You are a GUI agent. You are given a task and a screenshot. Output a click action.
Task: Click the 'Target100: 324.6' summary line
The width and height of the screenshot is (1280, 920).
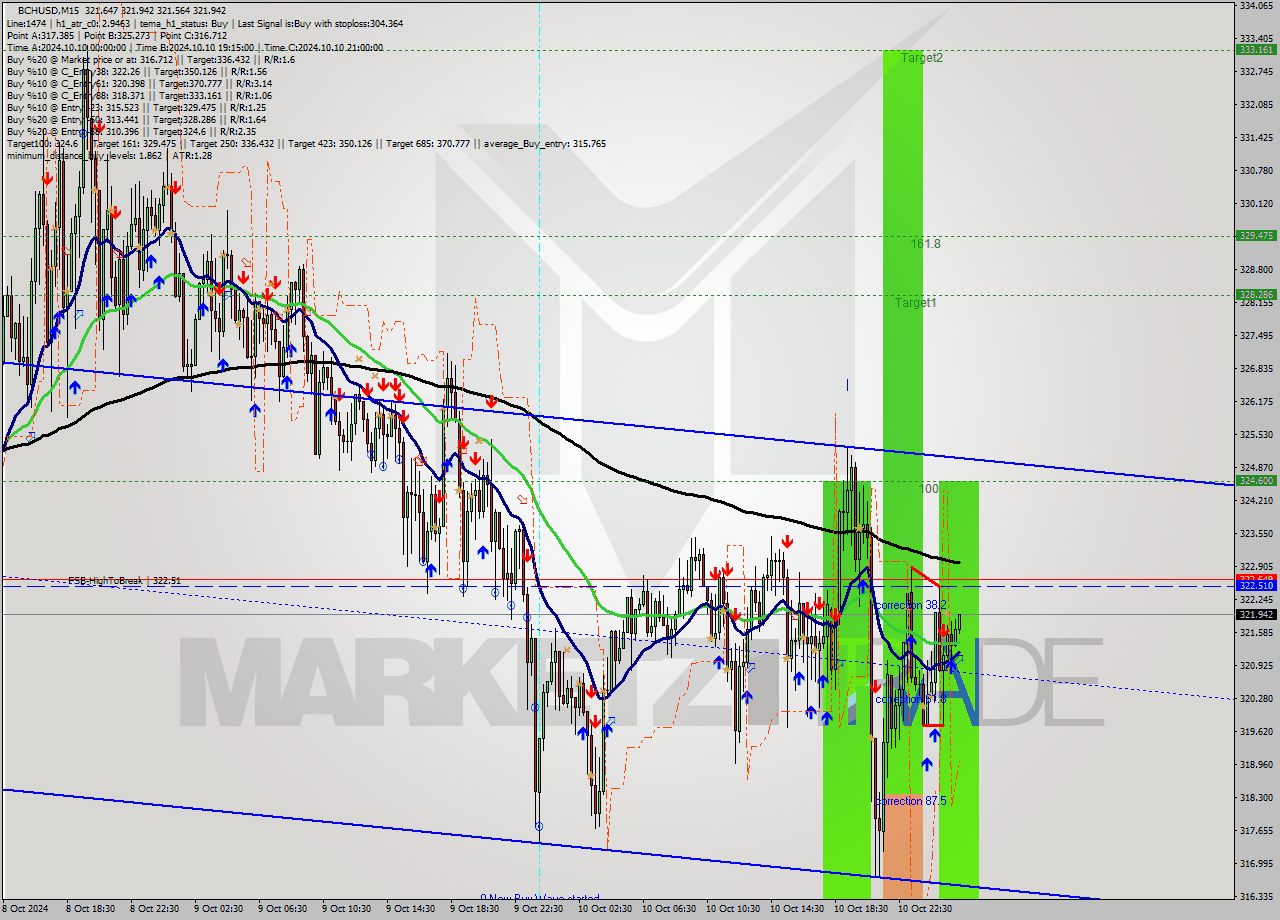[305, 143]
